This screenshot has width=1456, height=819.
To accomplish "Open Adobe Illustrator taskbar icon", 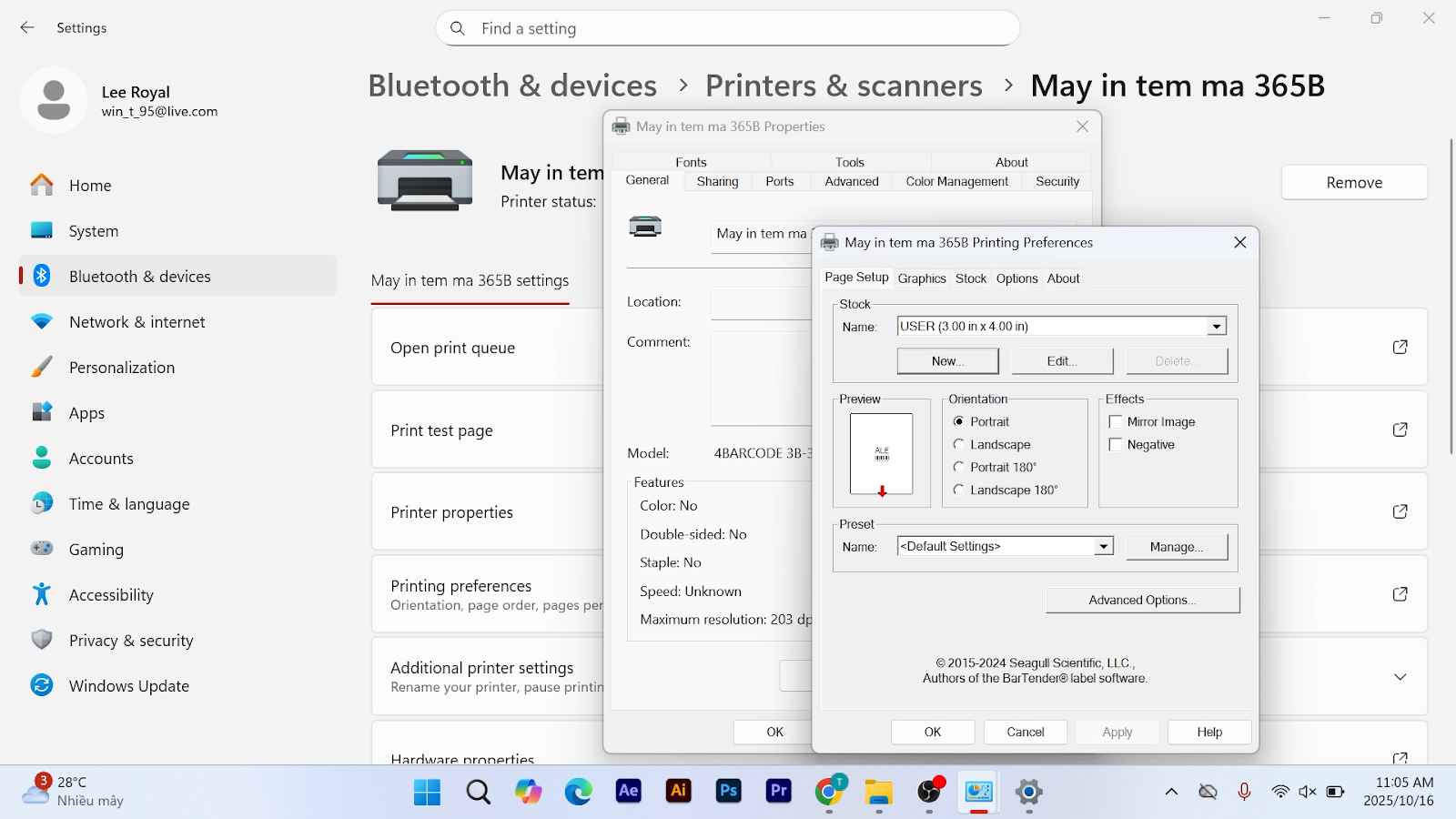I will coord(678,792).
